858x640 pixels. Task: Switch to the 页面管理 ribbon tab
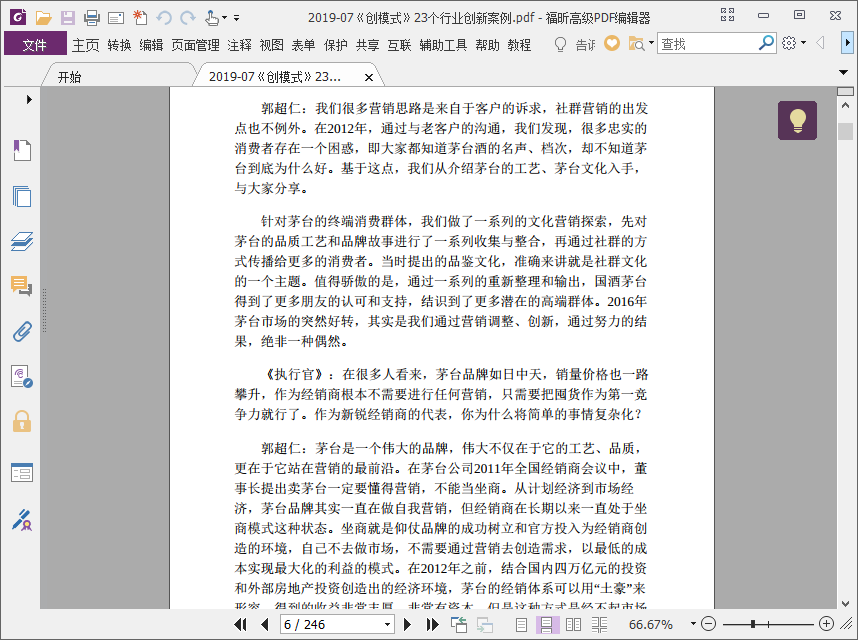coord(195,45)
